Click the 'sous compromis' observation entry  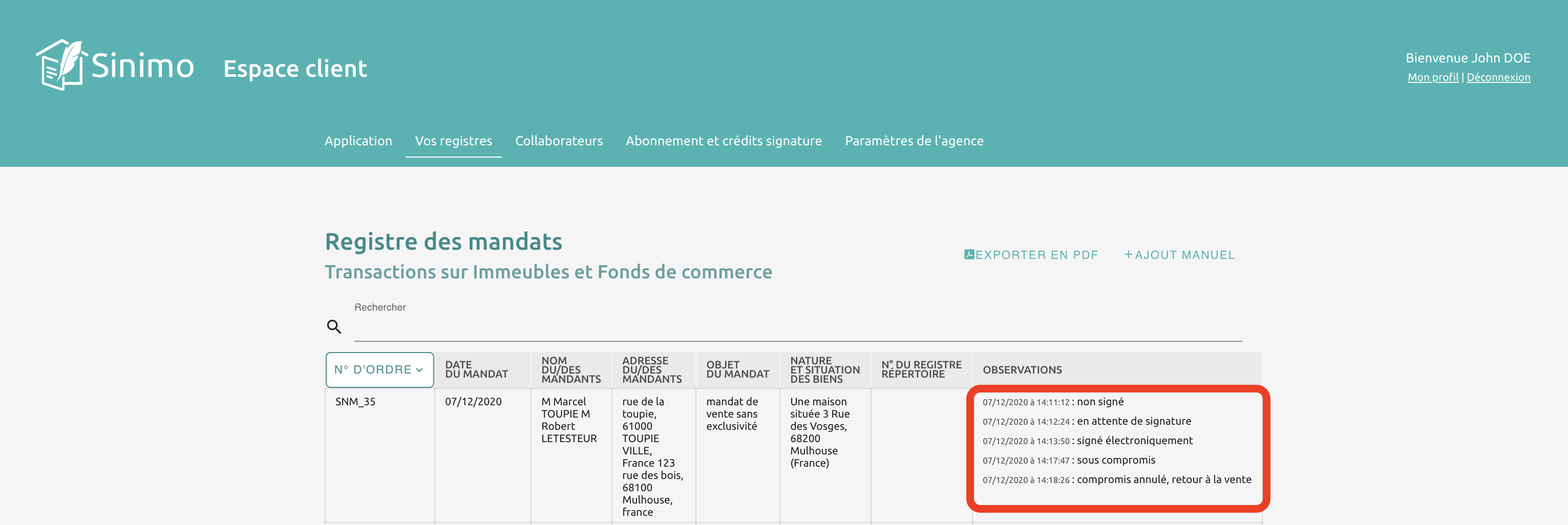coord(1069,461)
